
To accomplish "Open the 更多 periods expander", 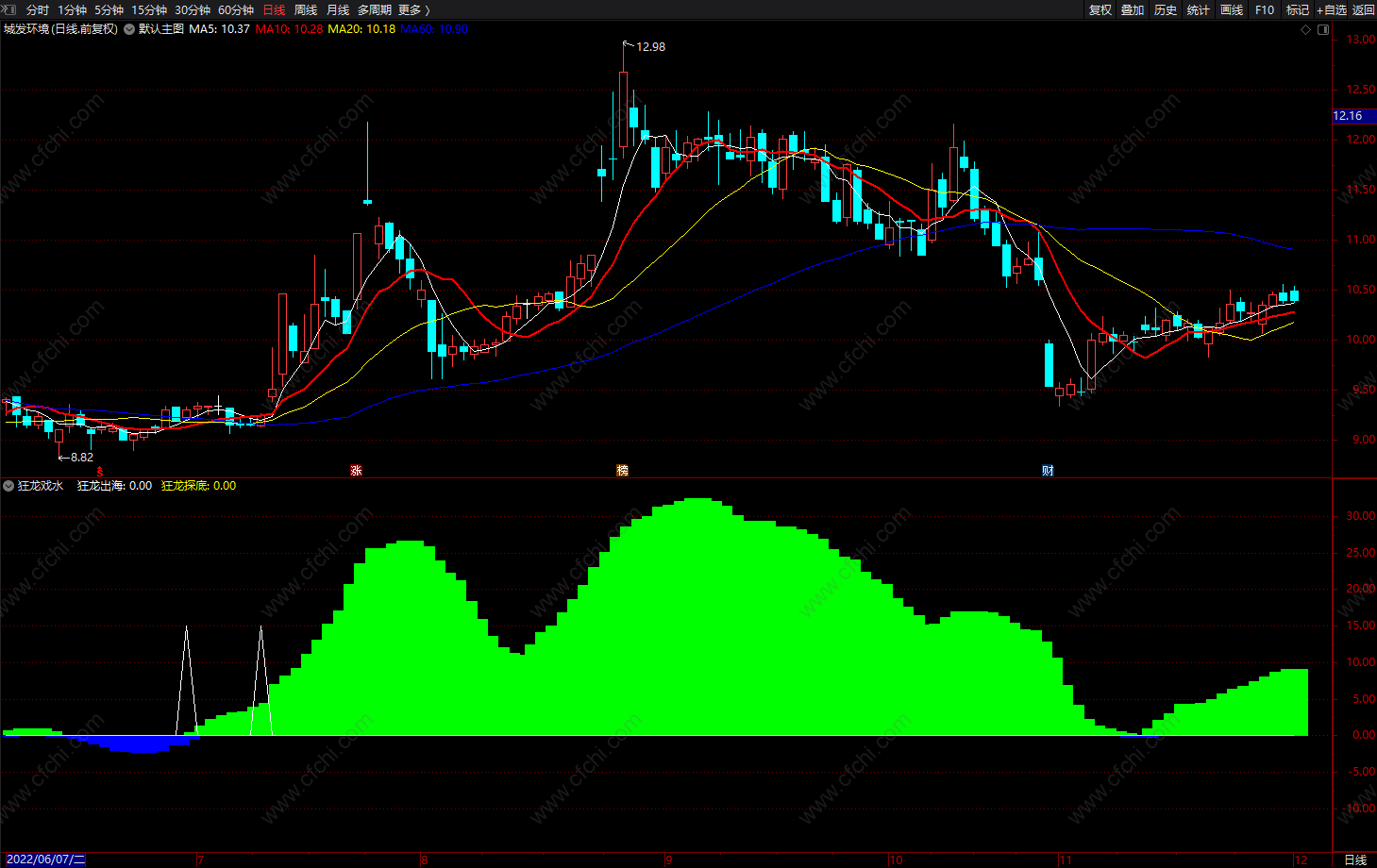I will (x=414, y=9).
